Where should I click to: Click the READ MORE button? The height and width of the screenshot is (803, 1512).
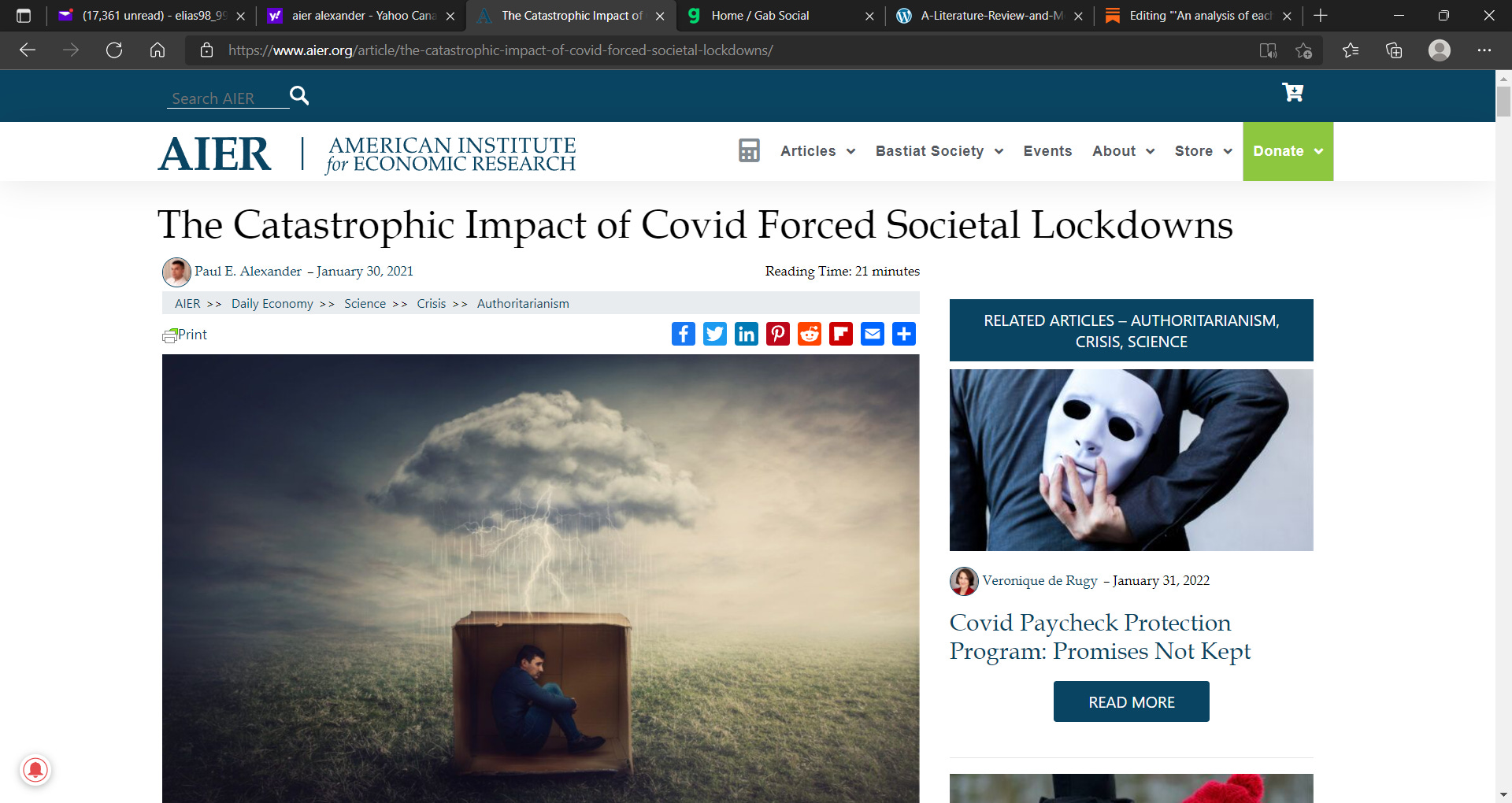click(1131, 701)
